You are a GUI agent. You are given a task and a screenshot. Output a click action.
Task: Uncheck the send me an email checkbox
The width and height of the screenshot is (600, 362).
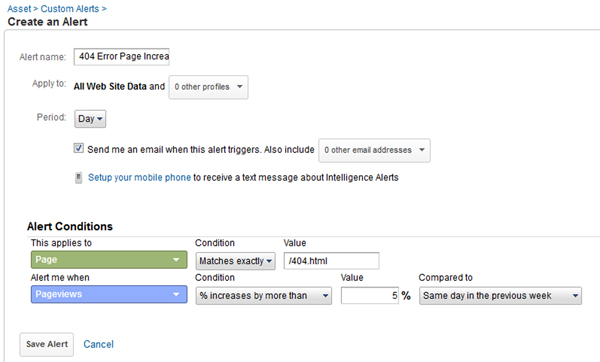78,148
